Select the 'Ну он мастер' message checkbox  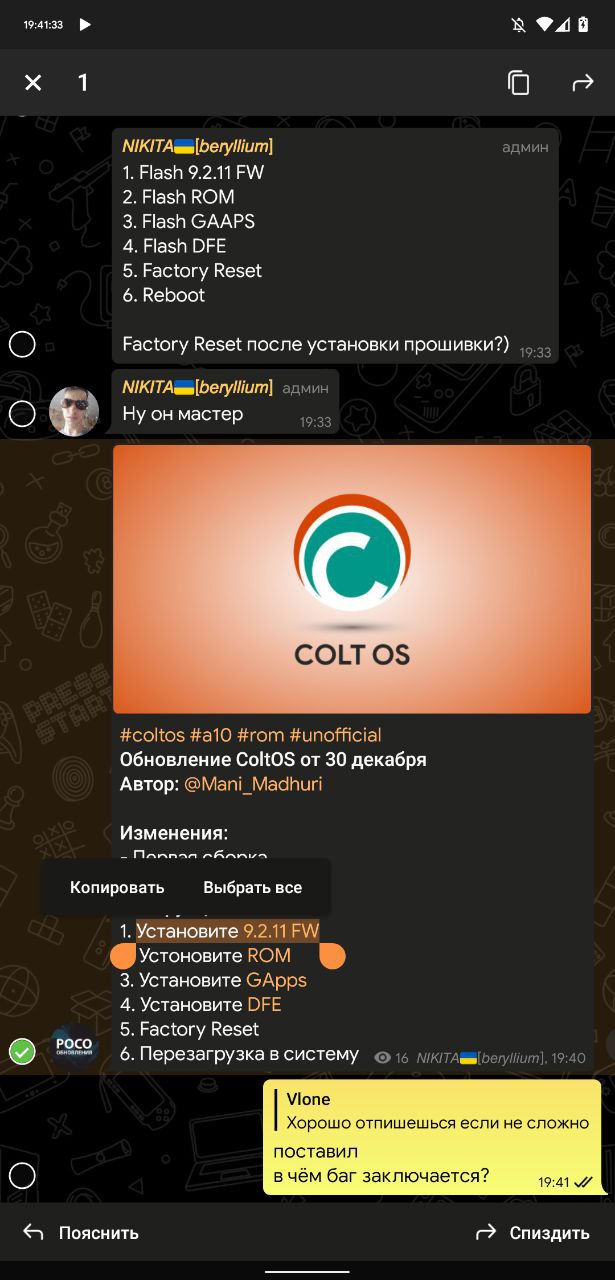click(22, 414)
